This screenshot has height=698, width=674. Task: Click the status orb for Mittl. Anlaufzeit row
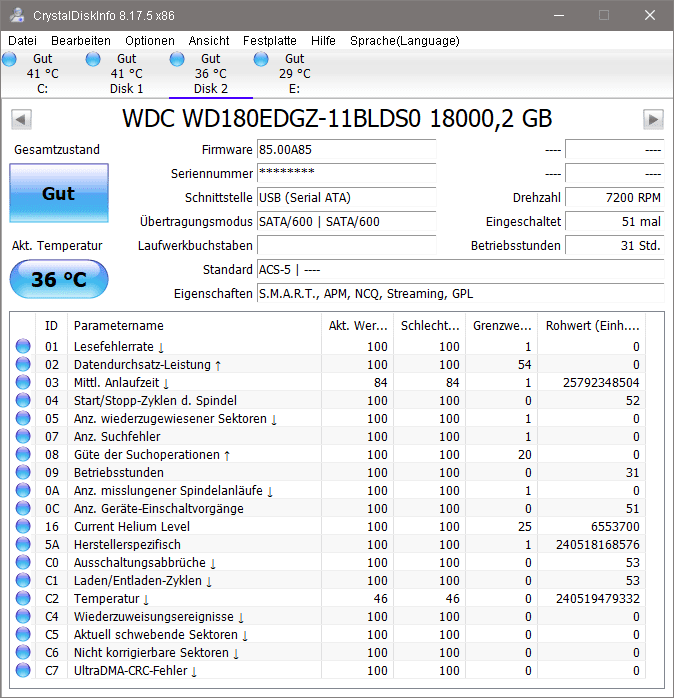pos(23,382)
